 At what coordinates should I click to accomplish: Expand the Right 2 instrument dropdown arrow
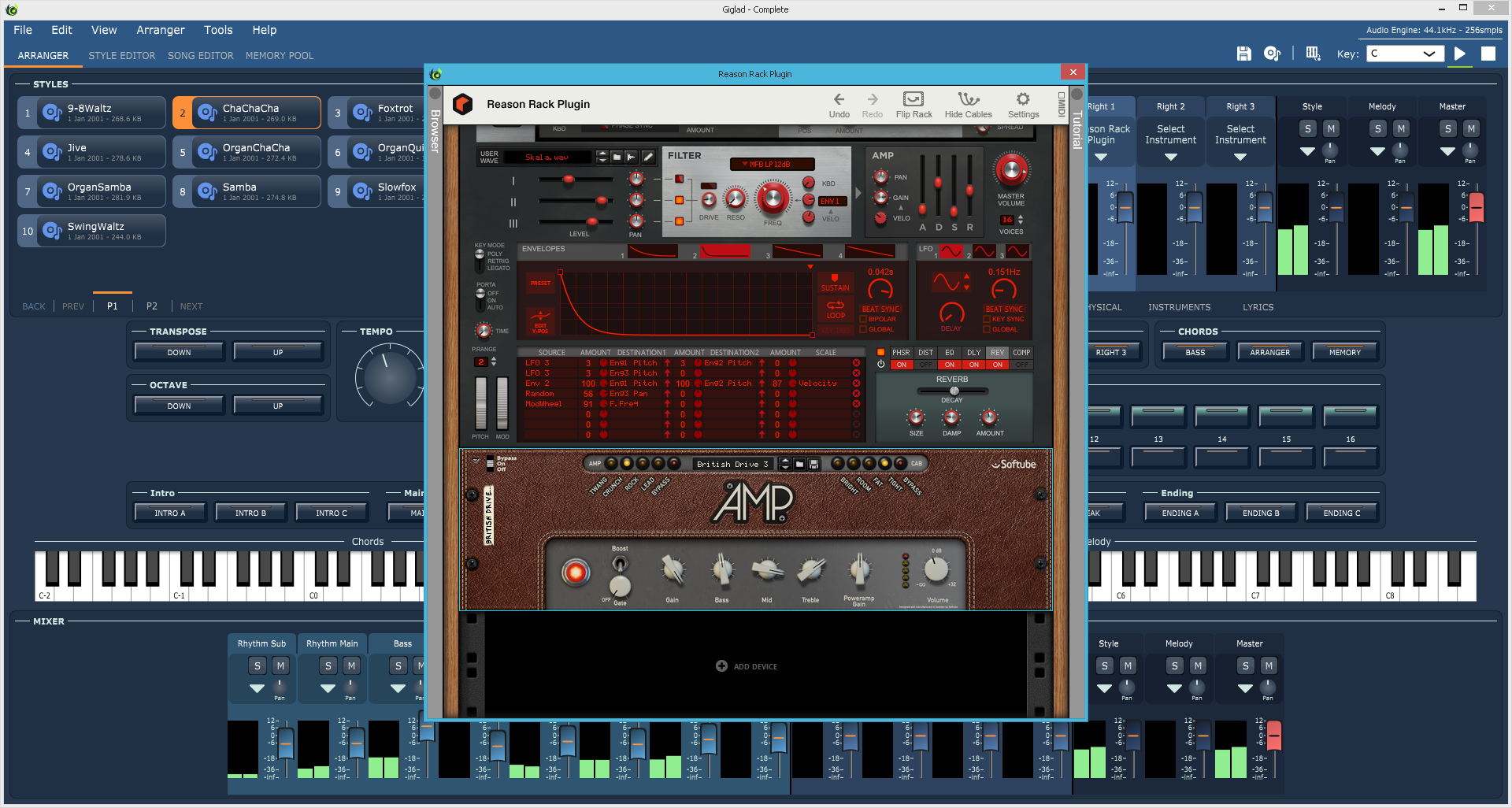[x=1171, y=157]
